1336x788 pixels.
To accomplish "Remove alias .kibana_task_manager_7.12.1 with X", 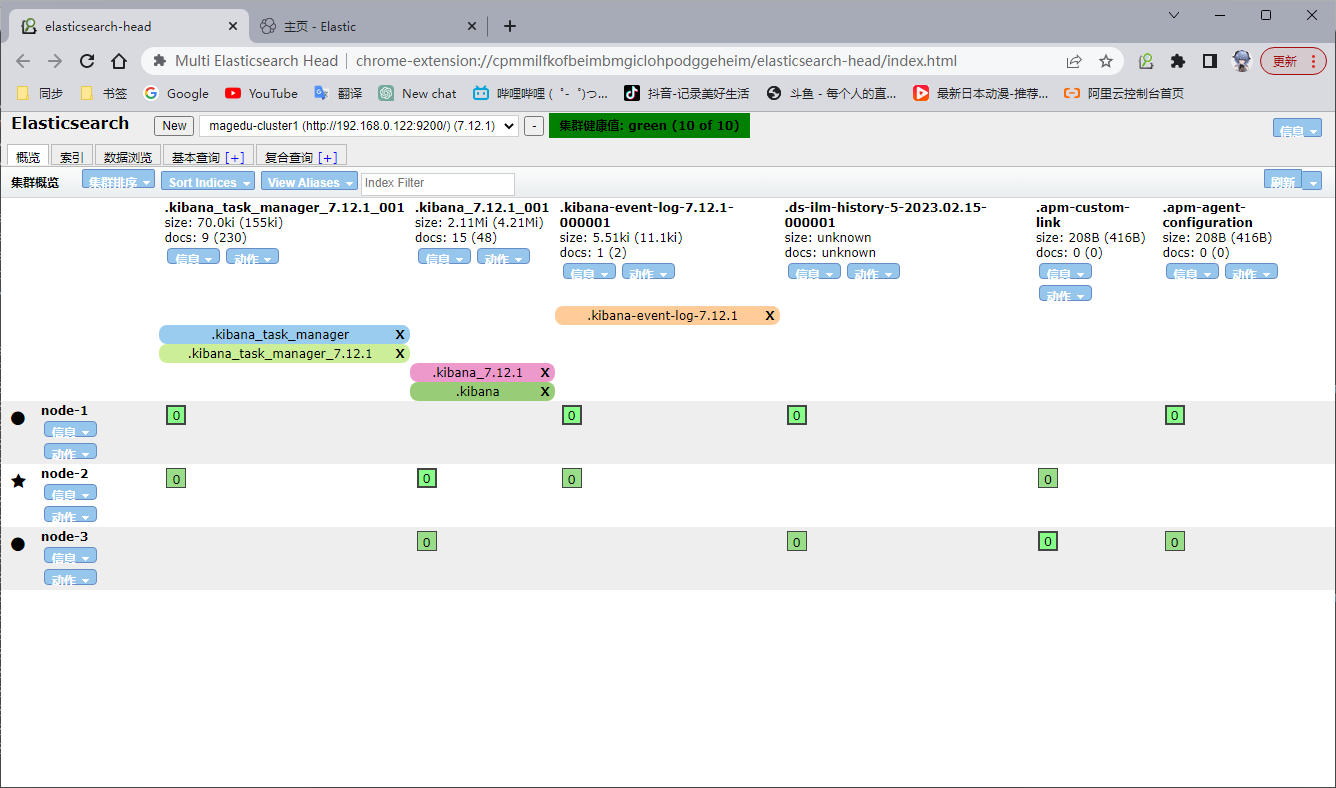I will click(400, 353).
